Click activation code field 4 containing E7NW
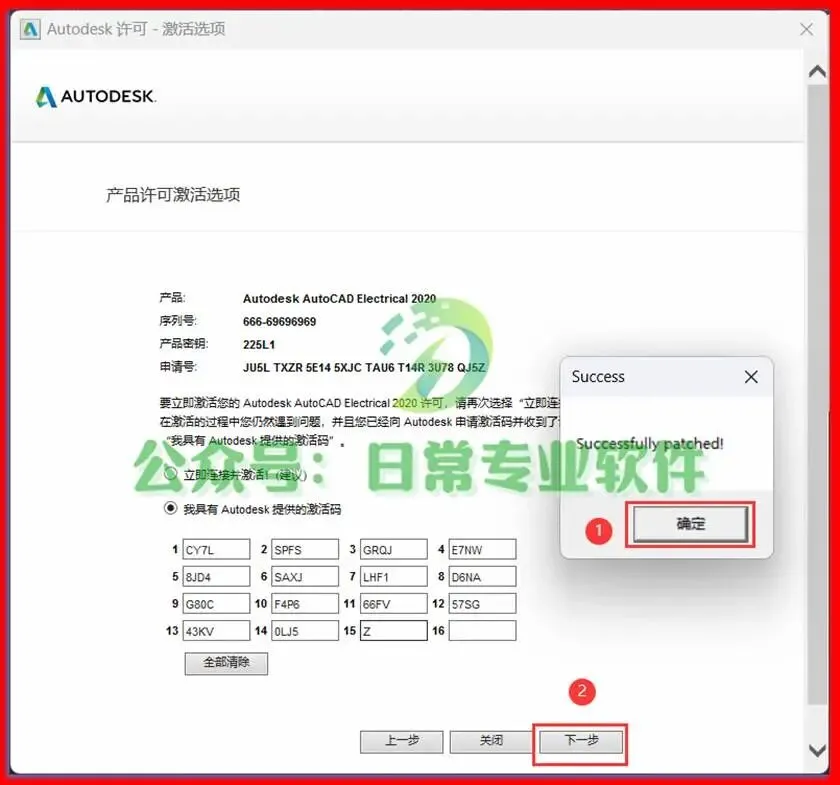Image resolution: width=840 pixels, height=785 pixels. click(x=482, y=549)
